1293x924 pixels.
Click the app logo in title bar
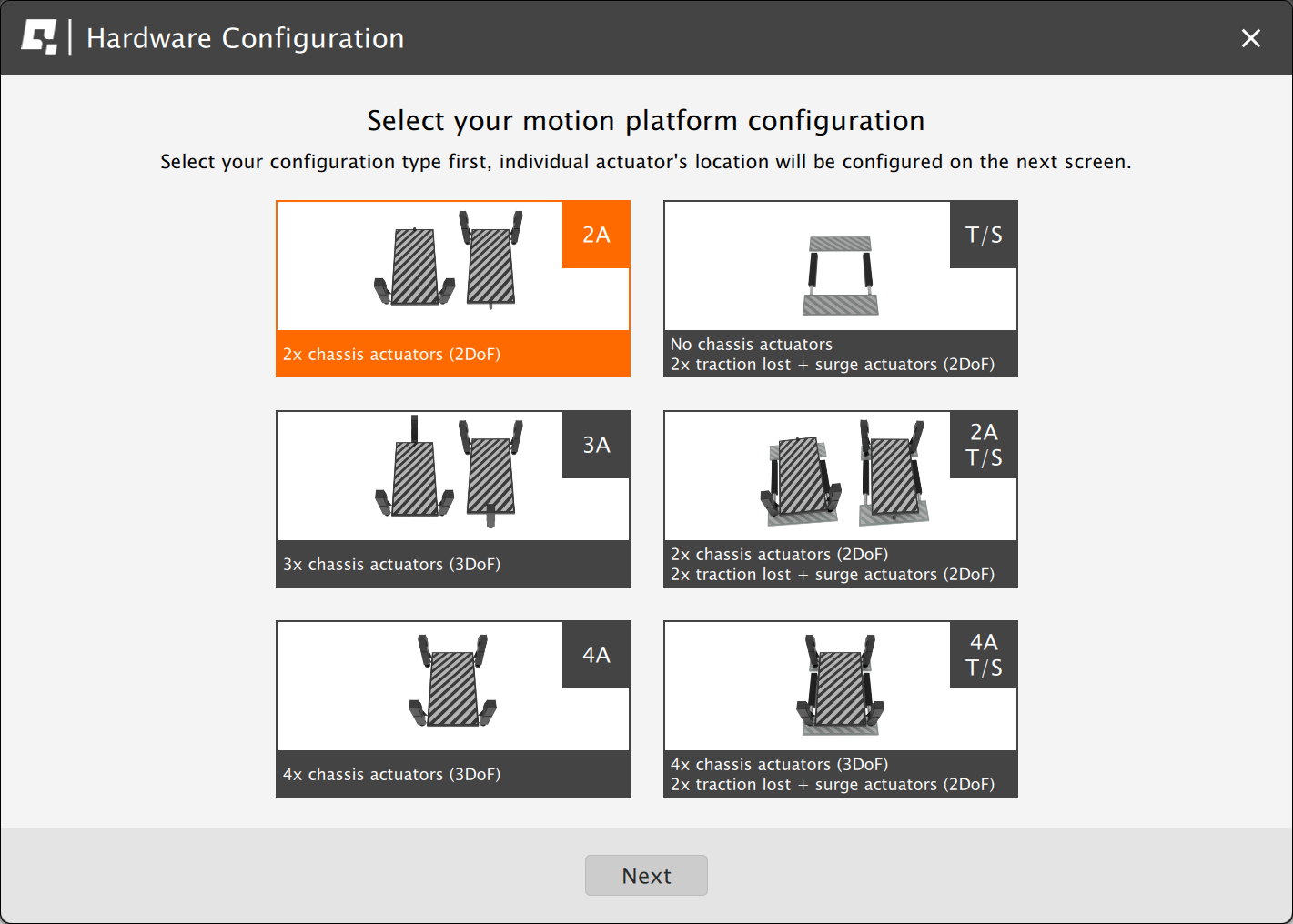[x=39, y=38]
